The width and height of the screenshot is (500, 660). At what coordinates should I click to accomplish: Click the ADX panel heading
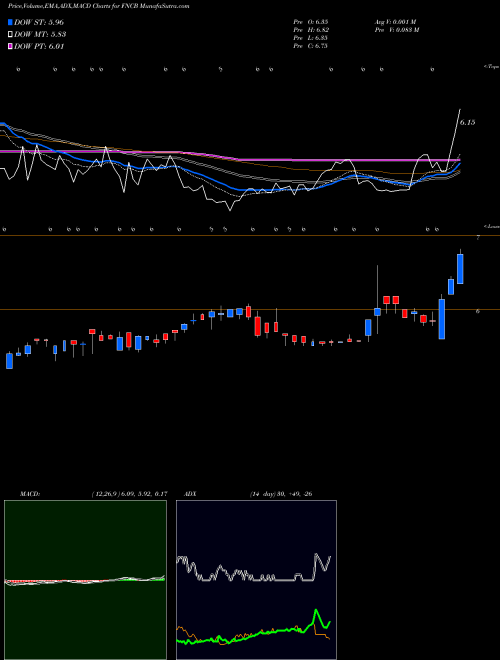point(190,494)
